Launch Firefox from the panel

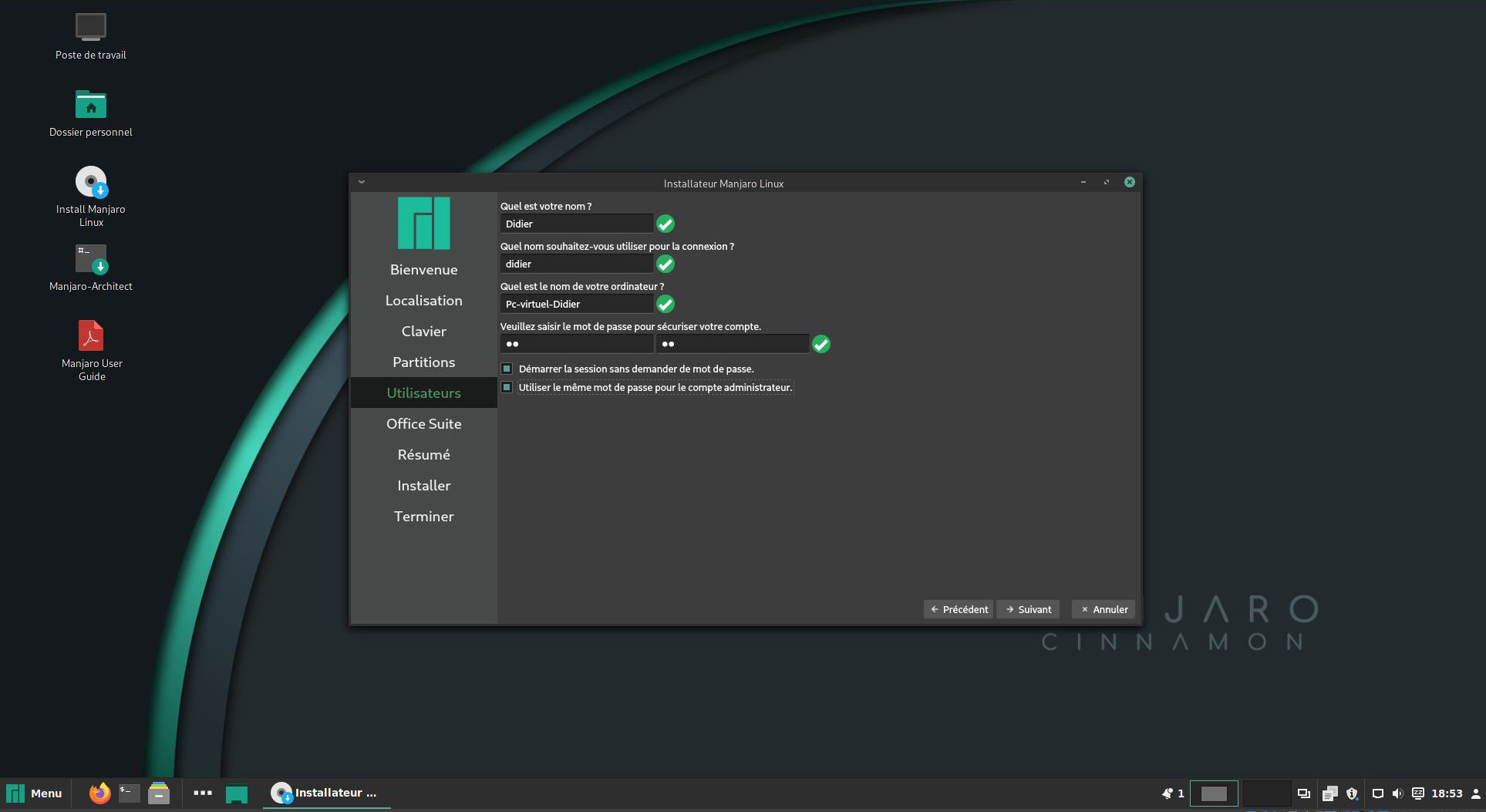pyautogui.click(x=99, y=793)
